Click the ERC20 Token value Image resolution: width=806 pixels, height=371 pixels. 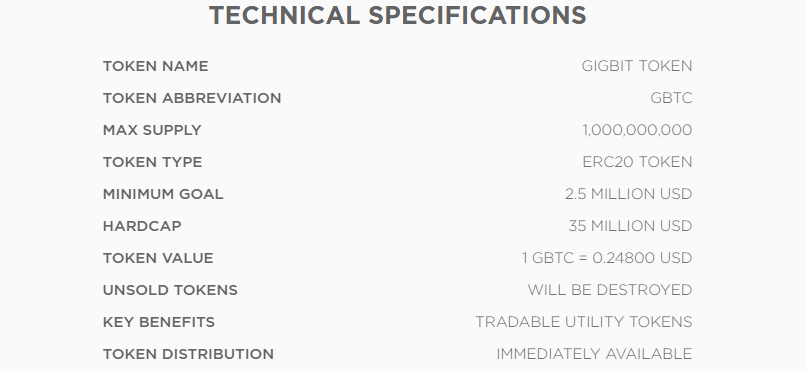637,162
